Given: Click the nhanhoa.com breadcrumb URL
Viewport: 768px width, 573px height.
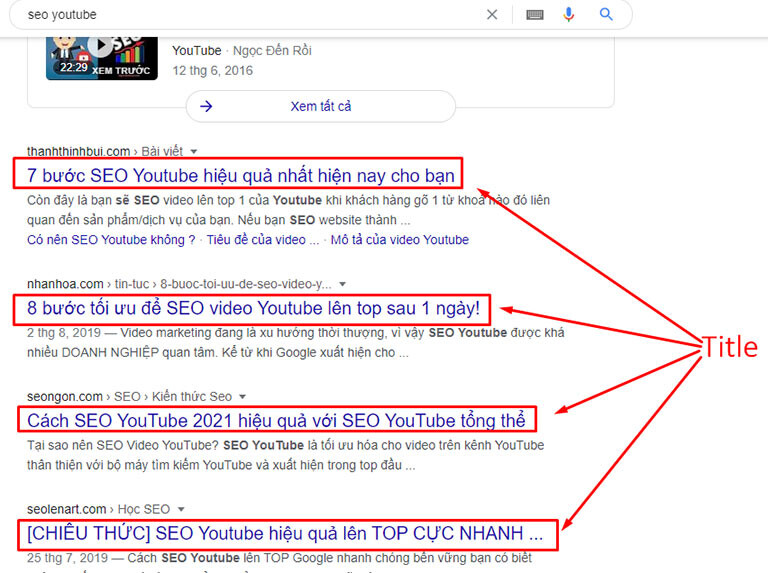Looking at the screenshot, I should (x=179, y=284).
